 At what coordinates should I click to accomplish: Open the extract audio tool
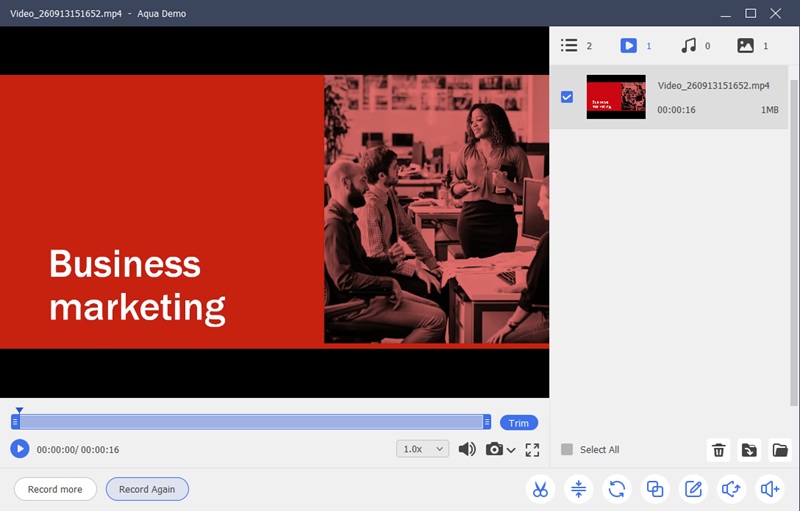coord(732,489)
